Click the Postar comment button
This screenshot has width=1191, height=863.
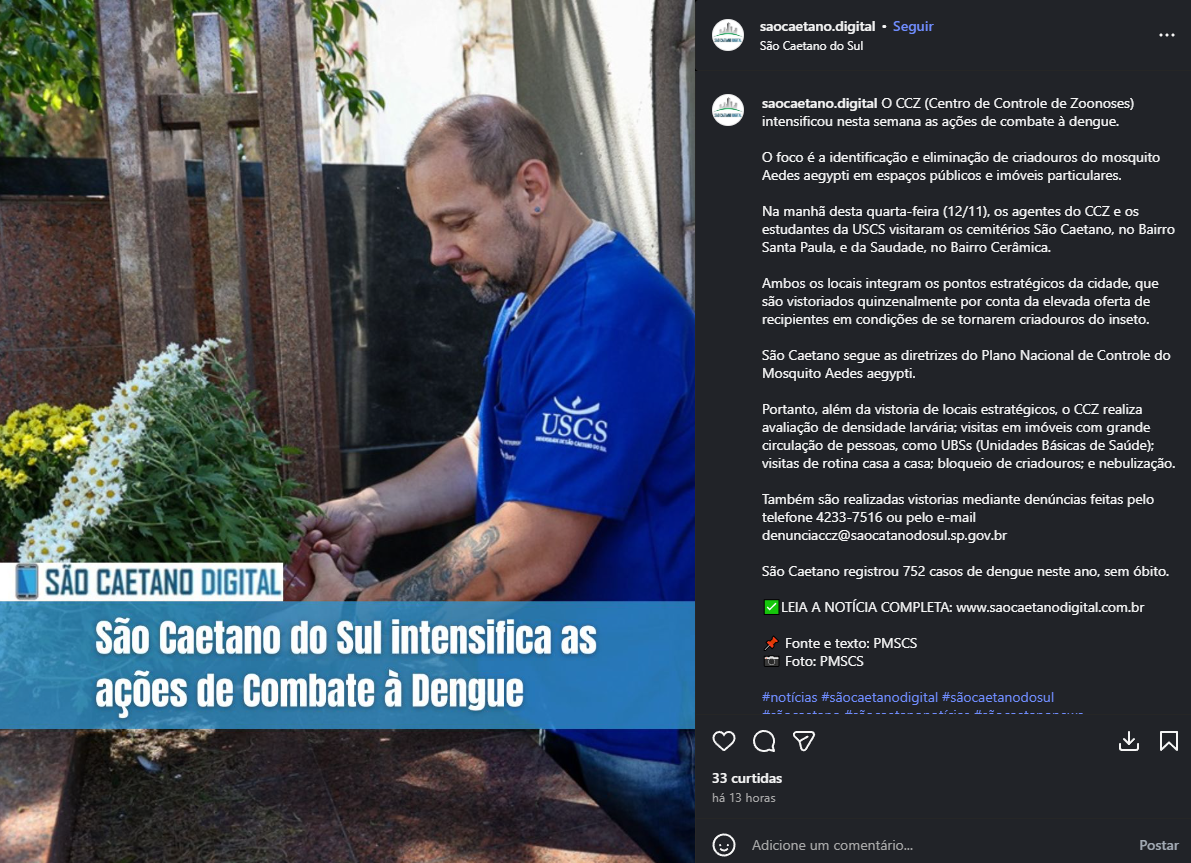1158,845
